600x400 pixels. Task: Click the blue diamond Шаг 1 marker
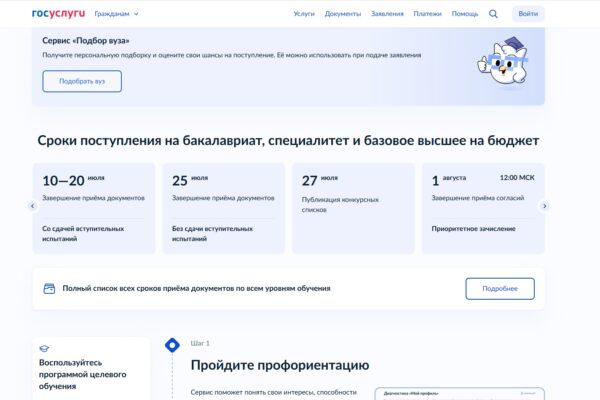click(x=172, y=345)
